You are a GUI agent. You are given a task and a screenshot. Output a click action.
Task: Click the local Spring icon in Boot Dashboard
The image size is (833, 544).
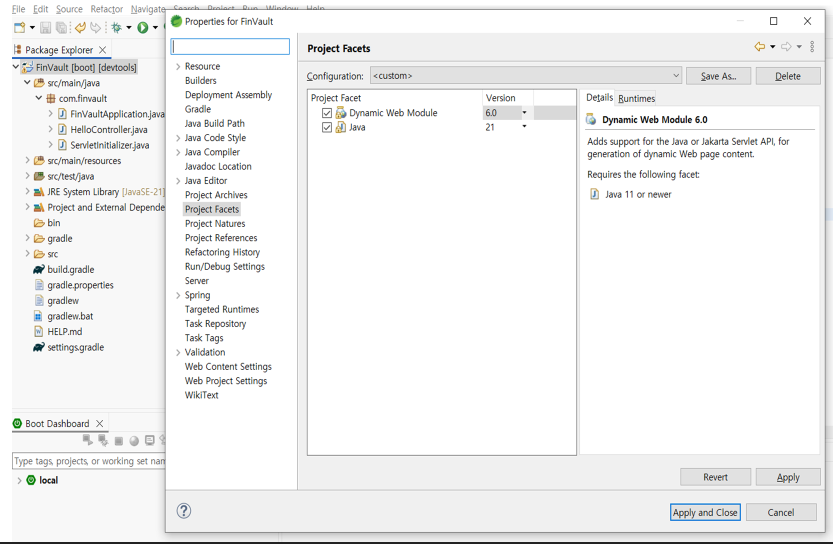[x=31, y=480]
